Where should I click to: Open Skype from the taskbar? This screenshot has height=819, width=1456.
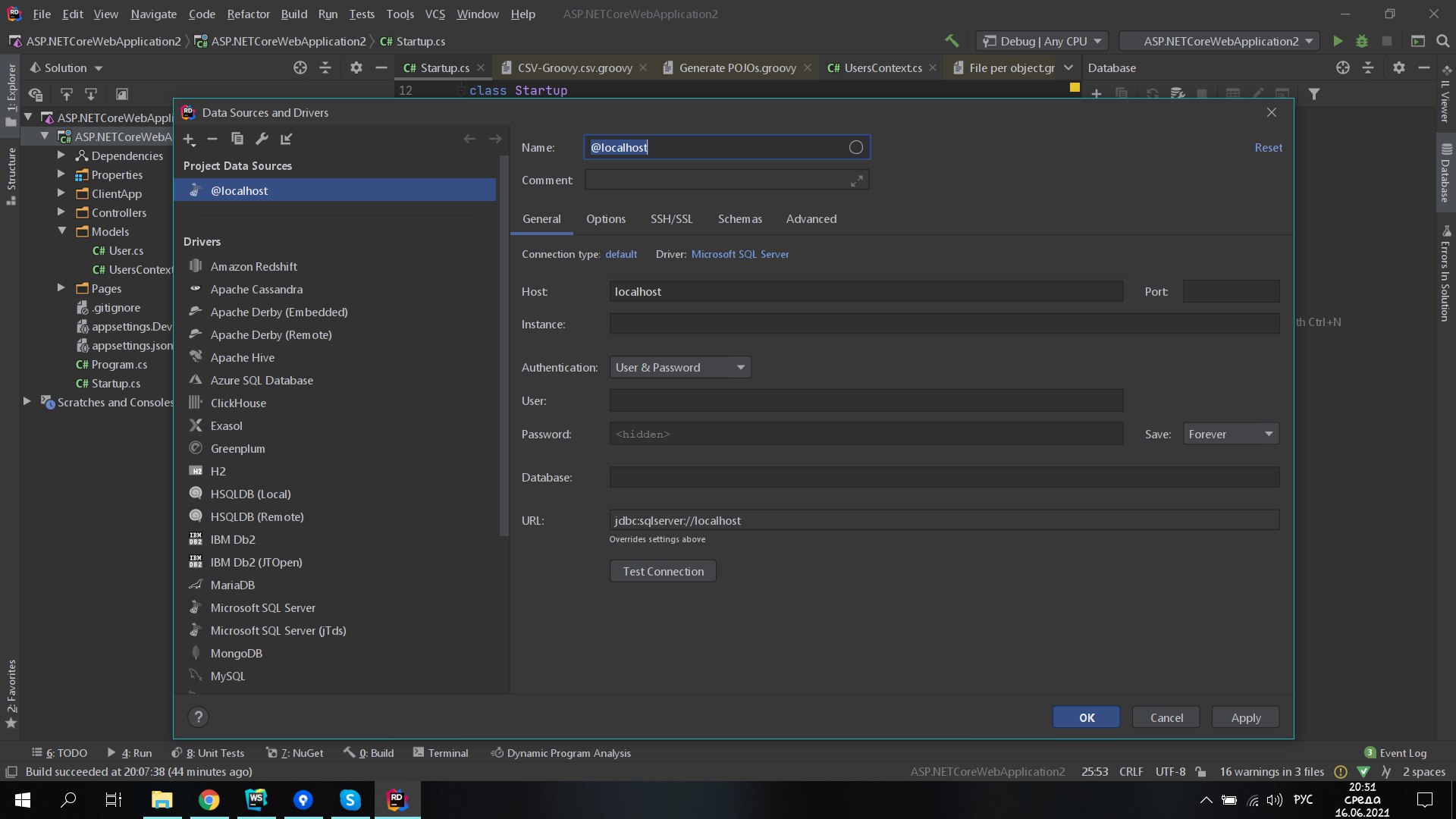coord(350,800)
